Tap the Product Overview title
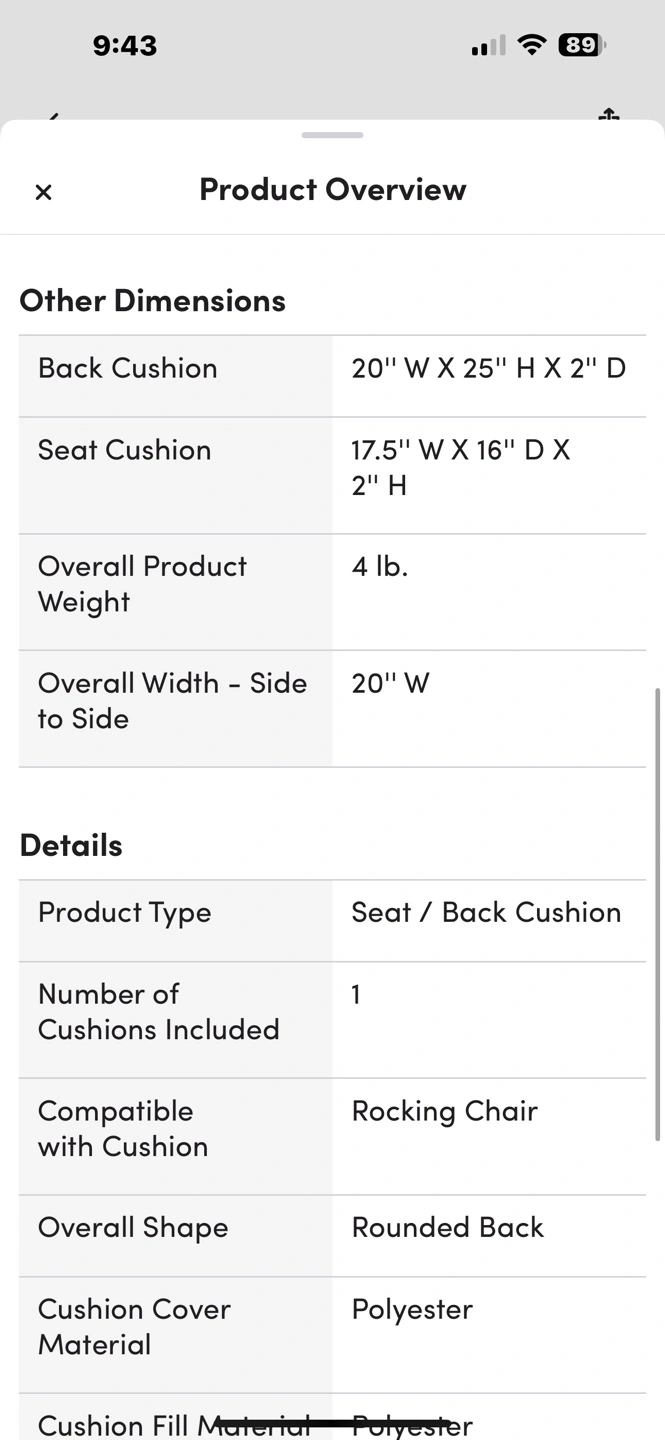Image resolution: width=665 pixels, height=1440 pixels. [332, 190]
